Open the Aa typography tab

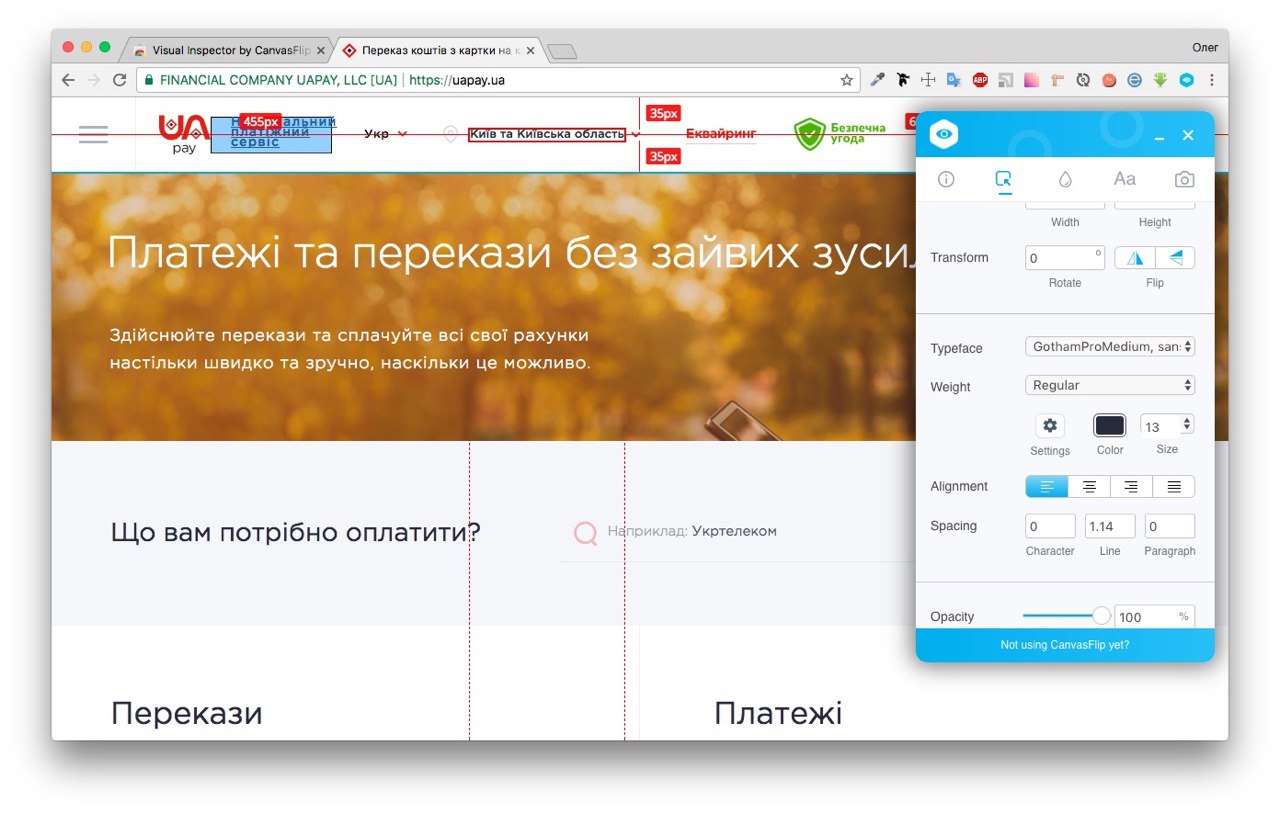[x=1125, y=179]
